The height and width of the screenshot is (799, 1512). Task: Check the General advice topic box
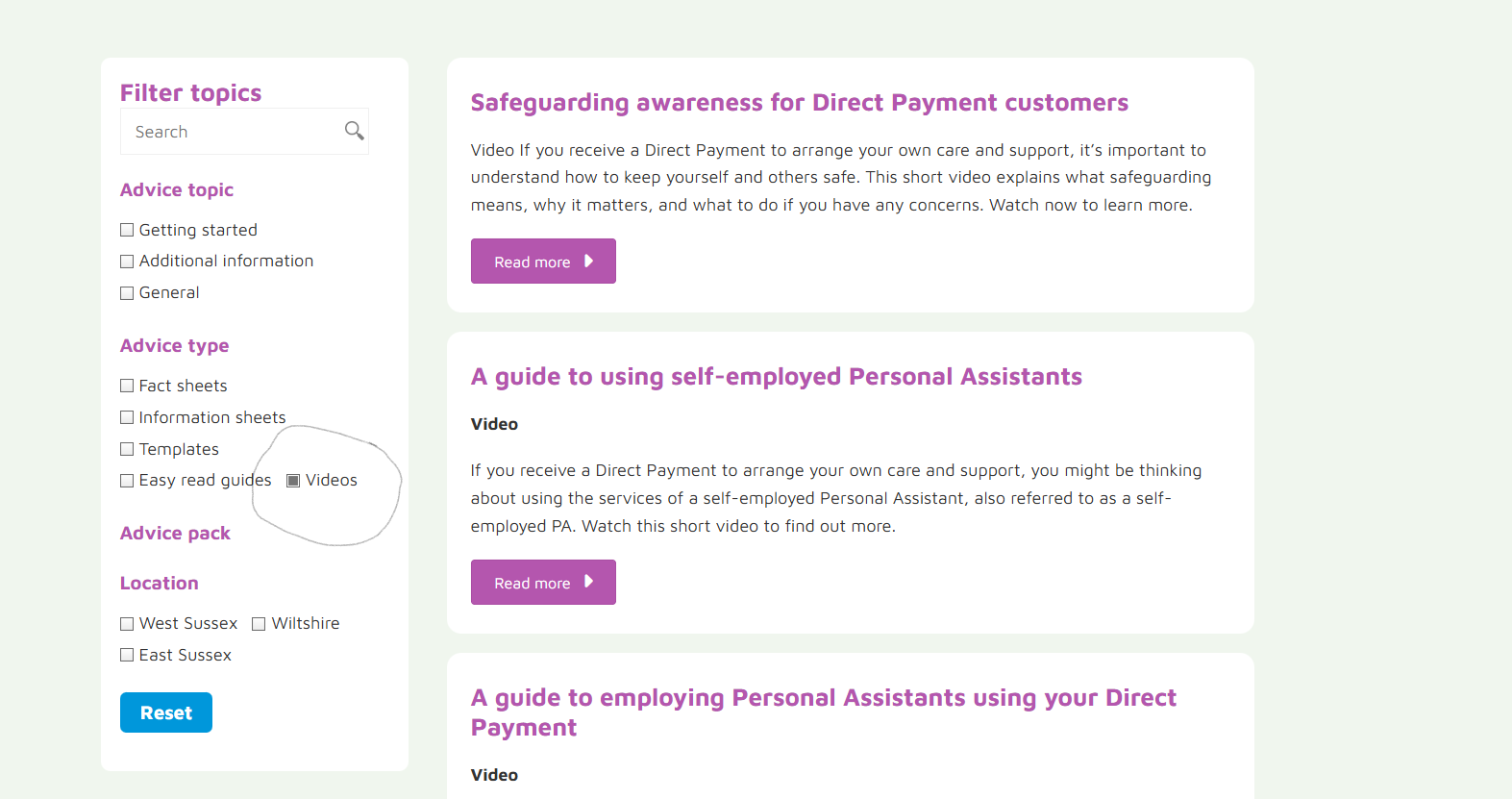tap(127, 293)
